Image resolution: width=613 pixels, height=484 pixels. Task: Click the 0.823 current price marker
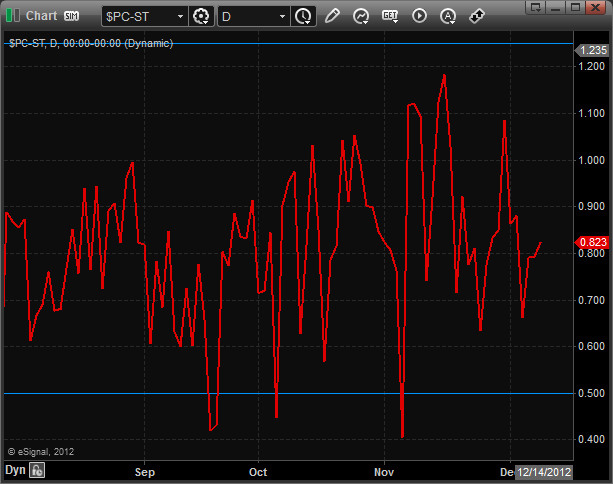point(591,242)
